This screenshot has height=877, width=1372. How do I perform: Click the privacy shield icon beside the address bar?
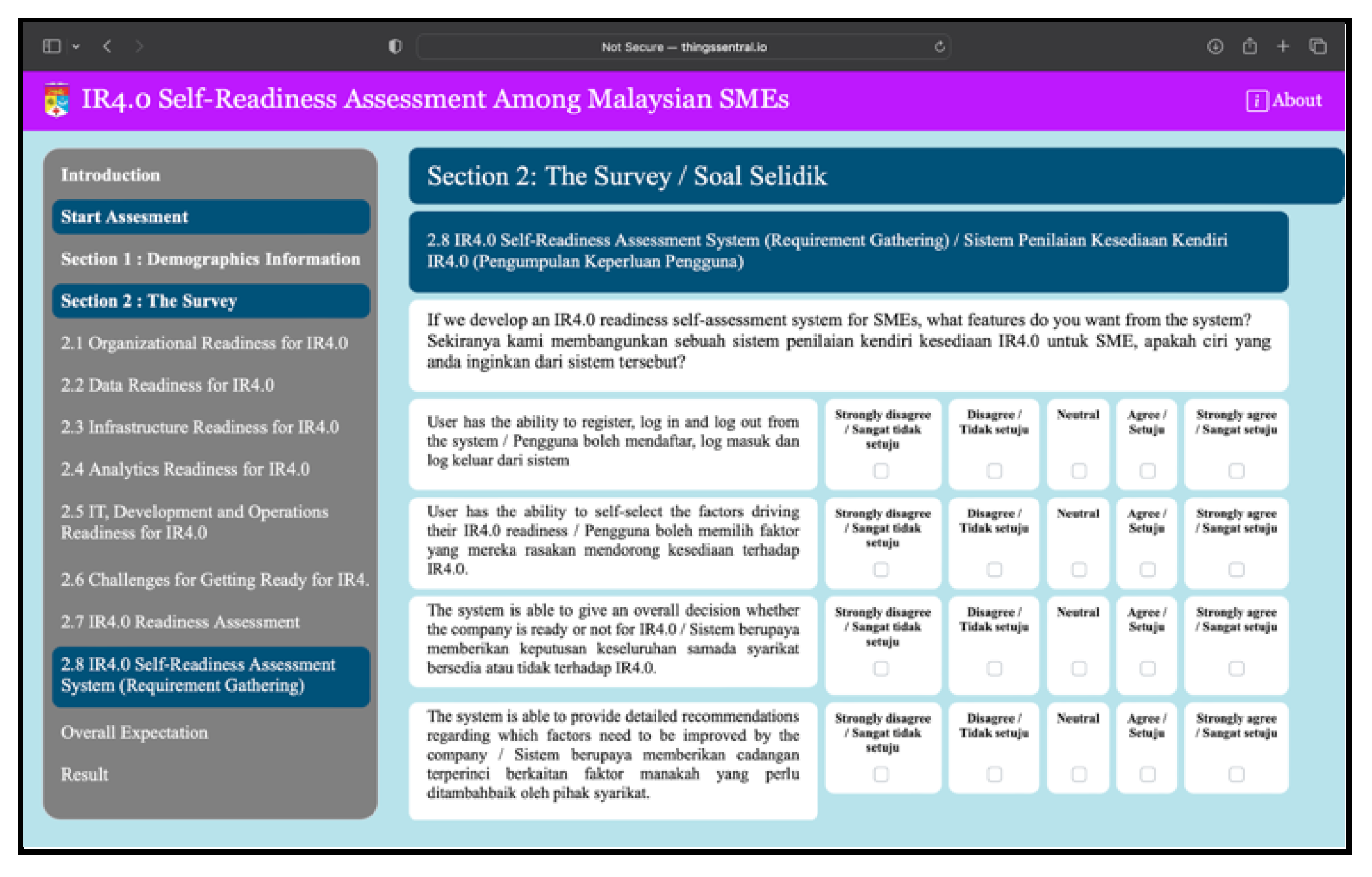coord(395,47)
